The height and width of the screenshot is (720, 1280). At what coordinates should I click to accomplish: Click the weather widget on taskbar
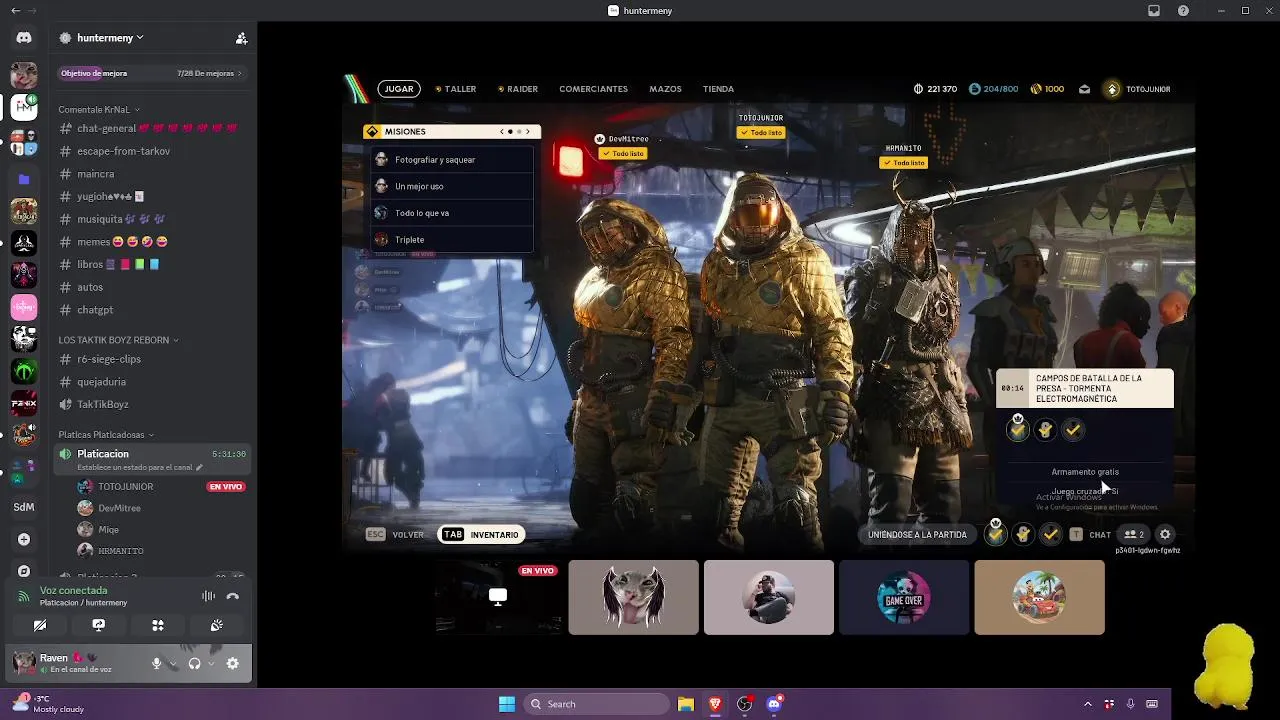tap(48, 704)
